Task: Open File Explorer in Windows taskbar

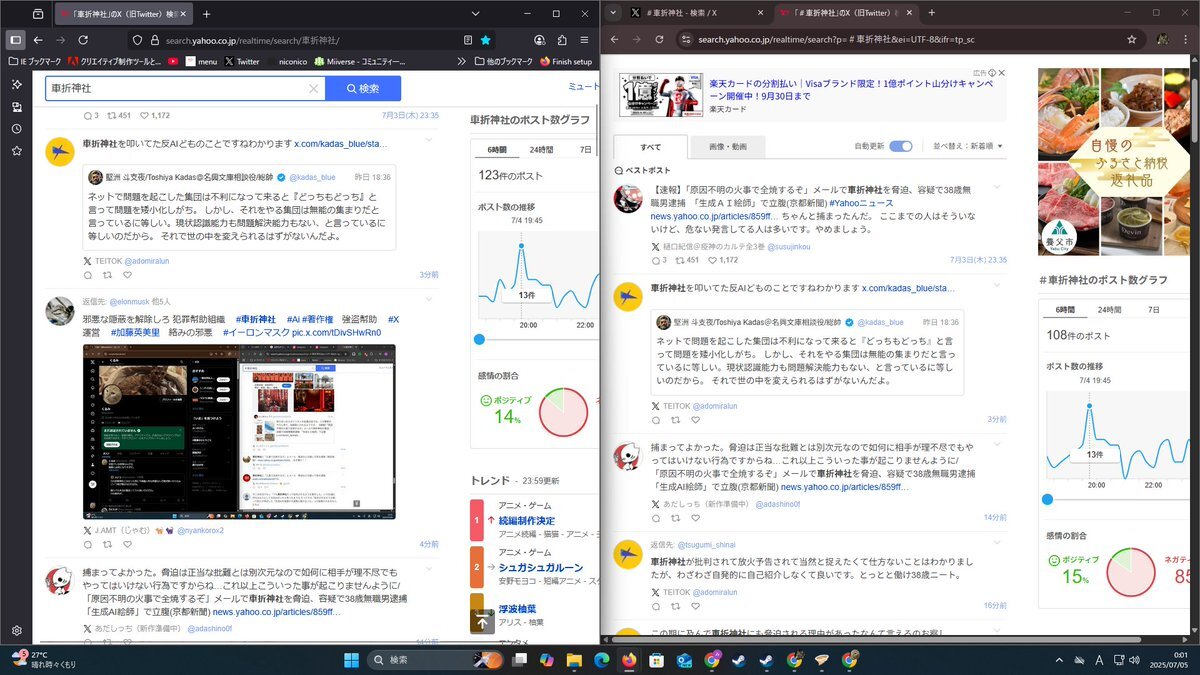Action: point(574,660)
